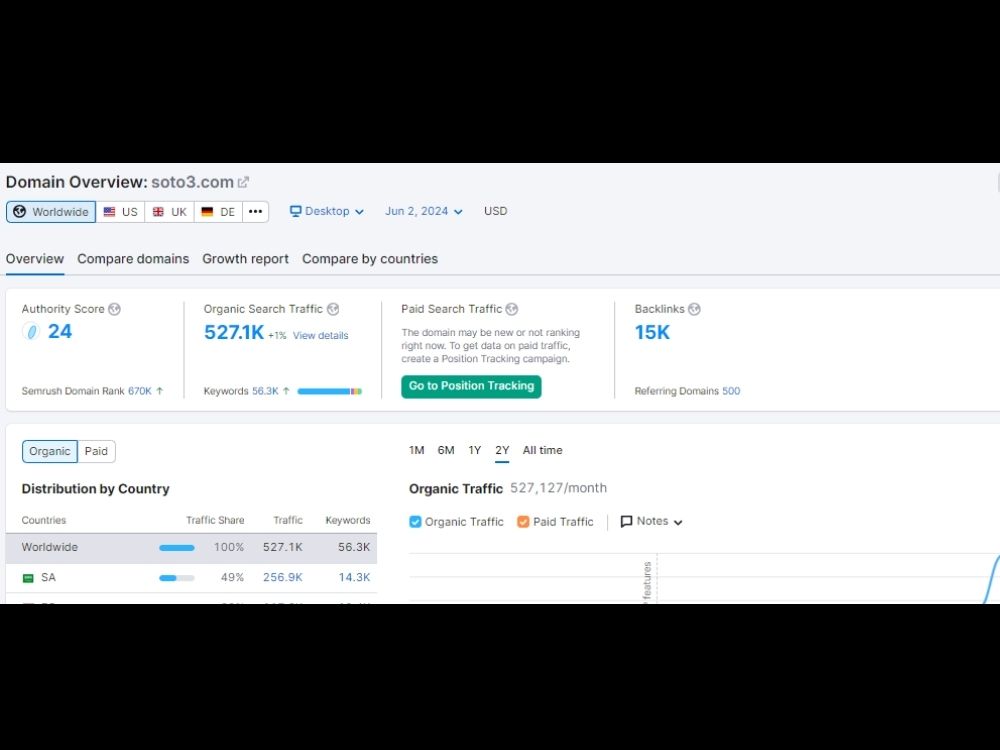Open Semrush Domain Rank 670K link
1000x750 pixels.
pyautogui.click(x=140, y=391)
